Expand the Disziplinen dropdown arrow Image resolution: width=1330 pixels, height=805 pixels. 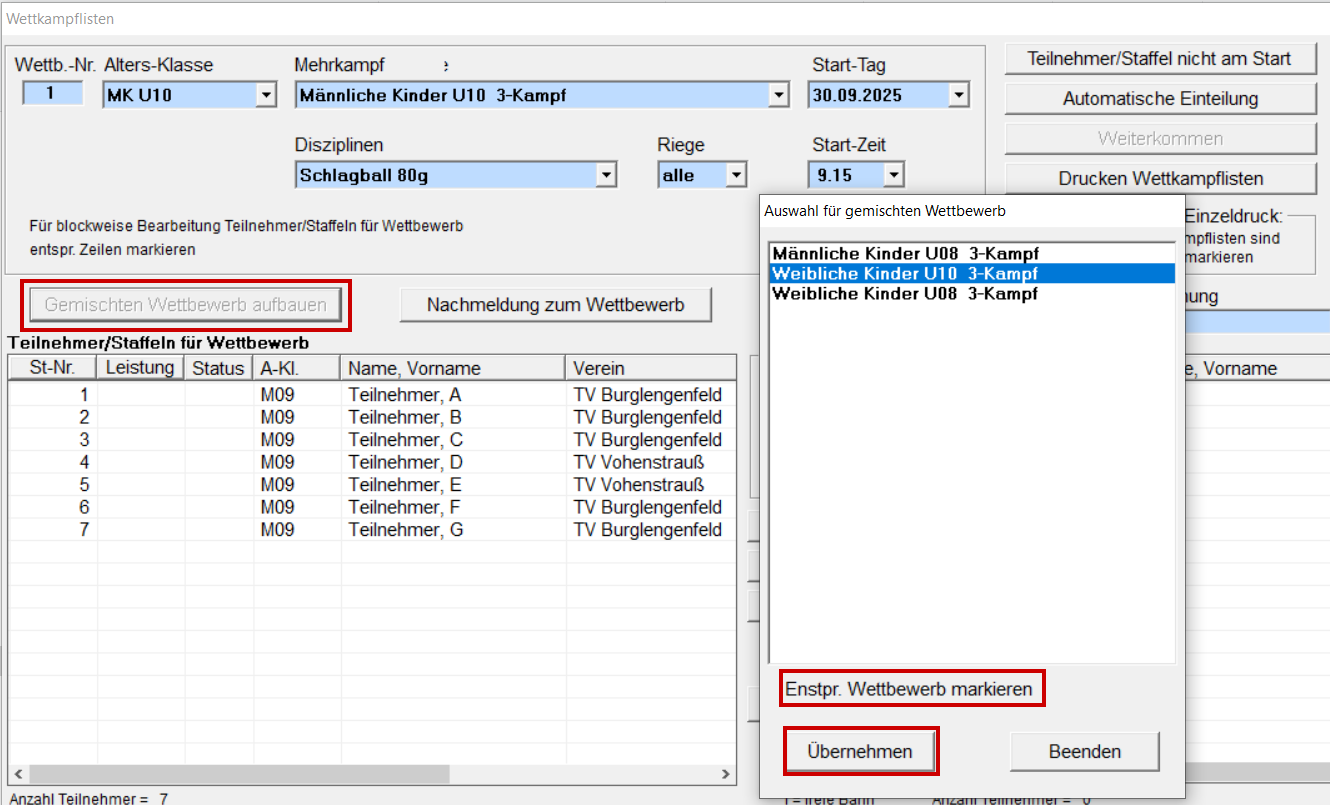(x=606, y=176)
